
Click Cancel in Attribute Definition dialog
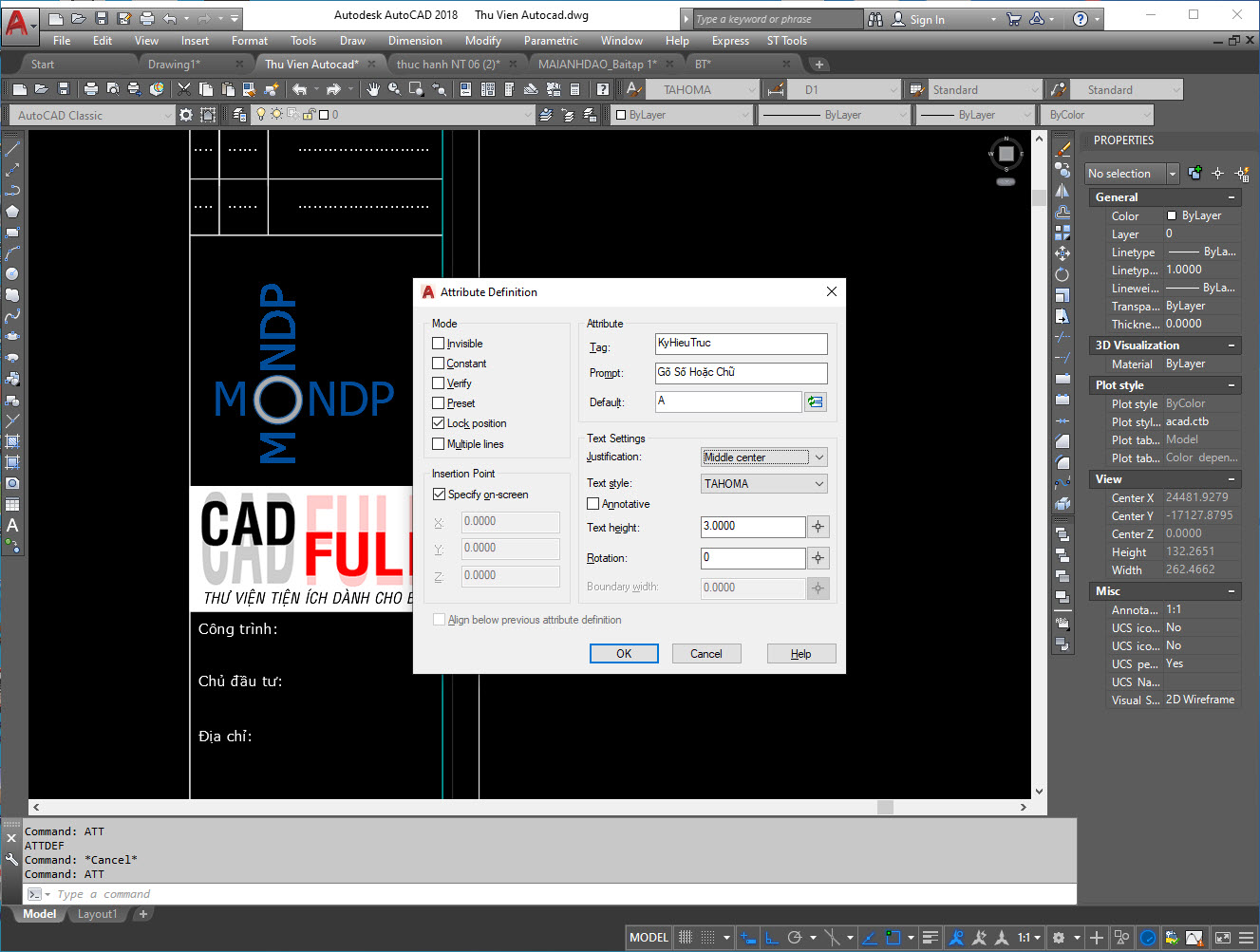click(x=706, y=654)
